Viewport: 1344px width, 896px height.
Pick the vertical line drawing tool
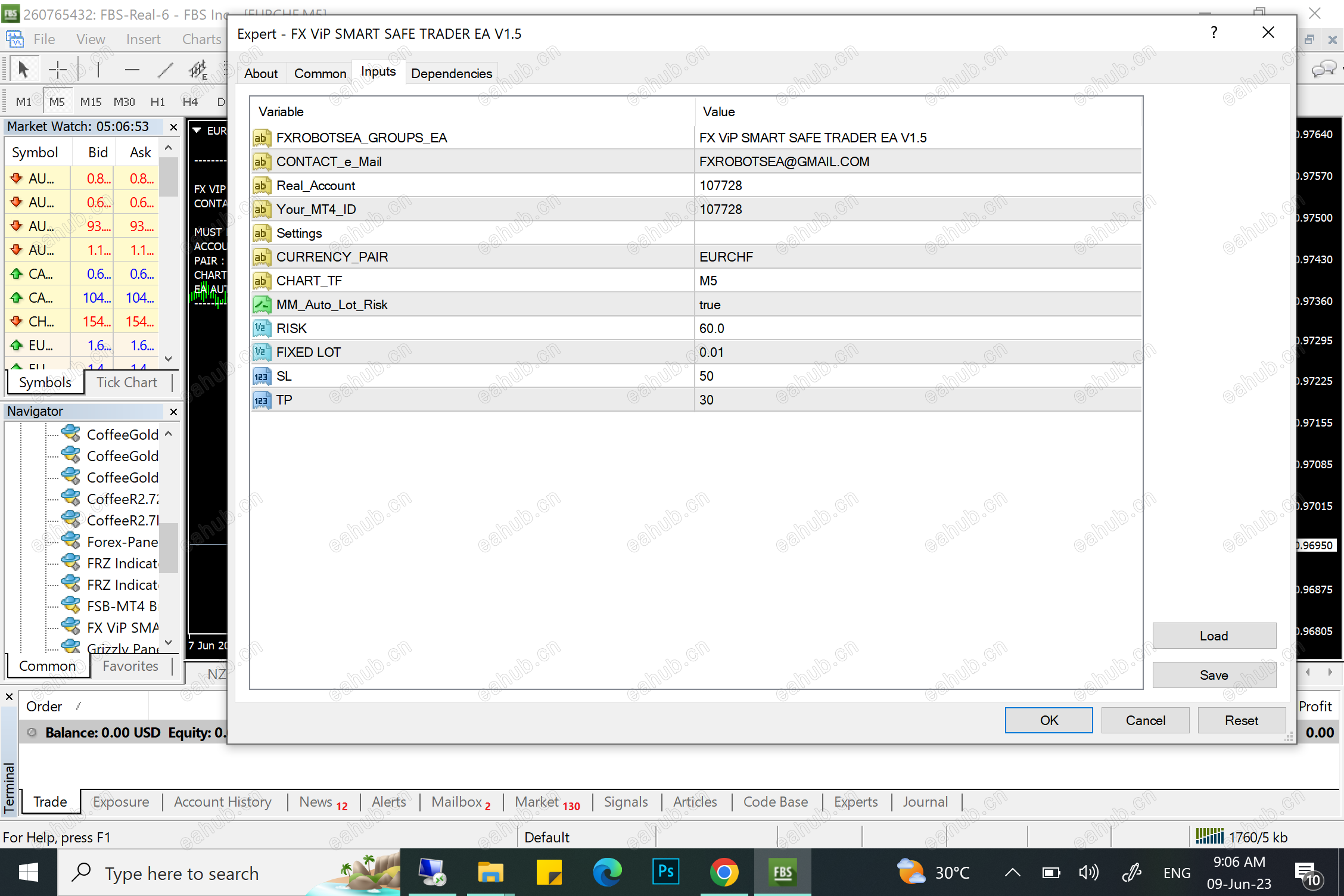[98, 70]
